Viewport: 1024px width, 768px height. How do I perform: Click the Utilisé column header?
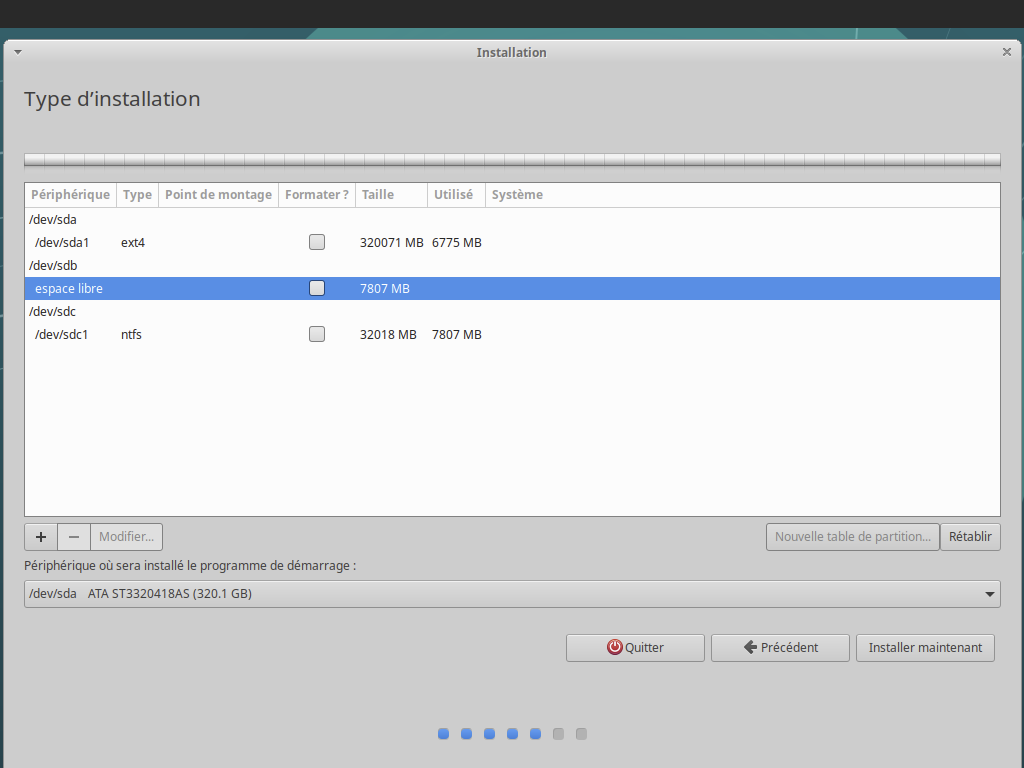[456, 195]
